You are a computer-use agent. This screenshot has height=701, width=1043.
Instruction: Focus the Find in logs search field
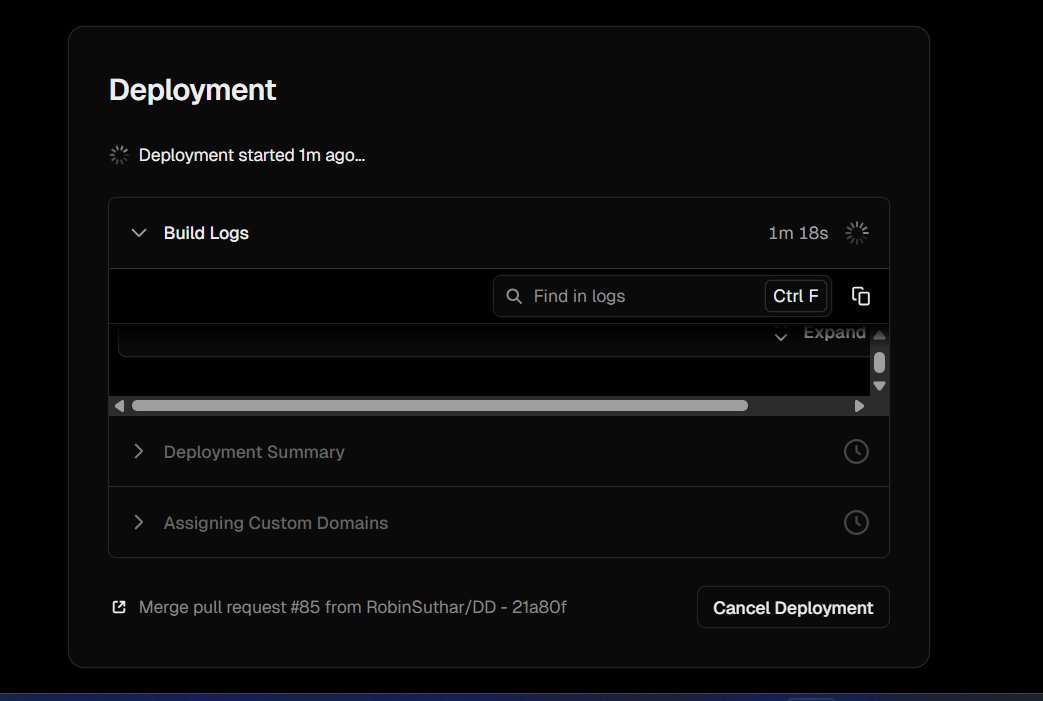click(662, 296)
